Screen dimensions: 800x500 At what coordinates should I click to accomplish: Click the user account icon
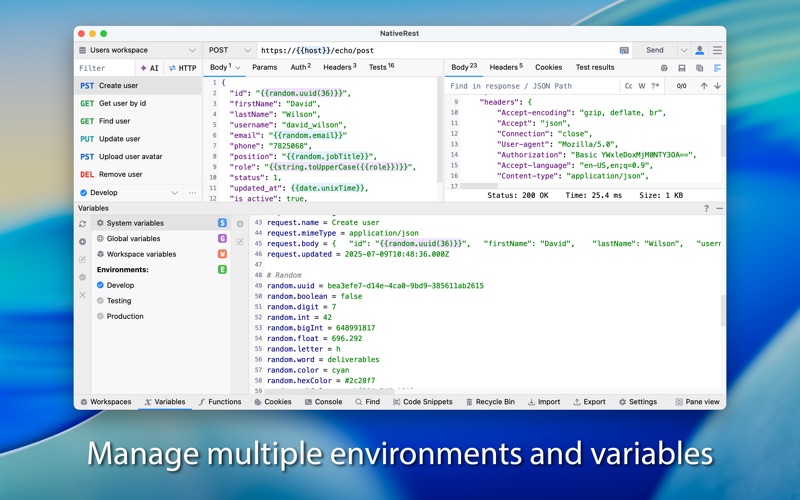click(699, 50)
